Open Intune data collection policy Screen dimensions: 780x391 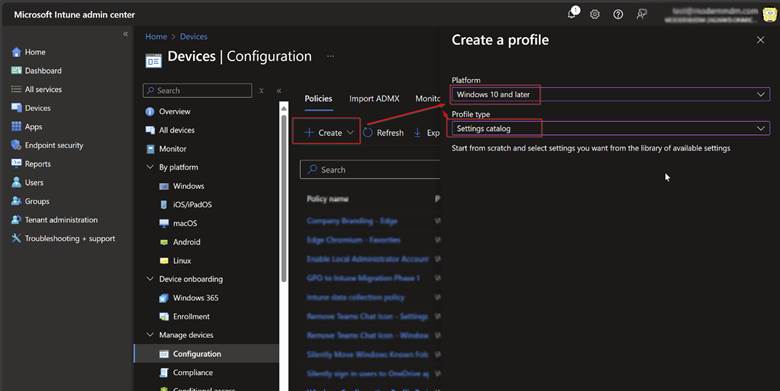[x=355, y=297]
